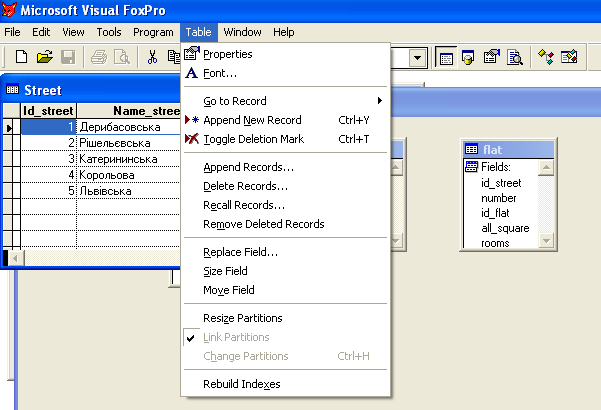This screenshot has width=601, height=410.
Task: Select Append New Record
Action: (x=286, y=120)
